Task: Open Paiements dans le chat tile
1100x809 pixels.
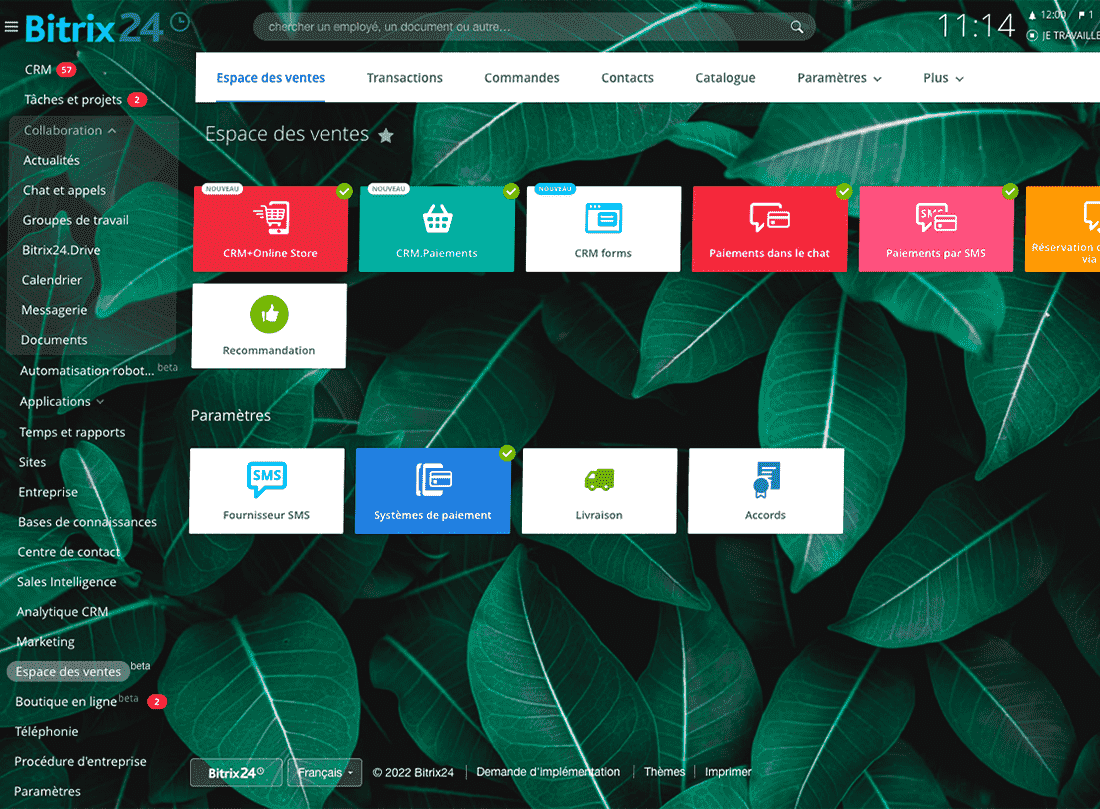Action: pyautogui.click(x=769, y=228)
